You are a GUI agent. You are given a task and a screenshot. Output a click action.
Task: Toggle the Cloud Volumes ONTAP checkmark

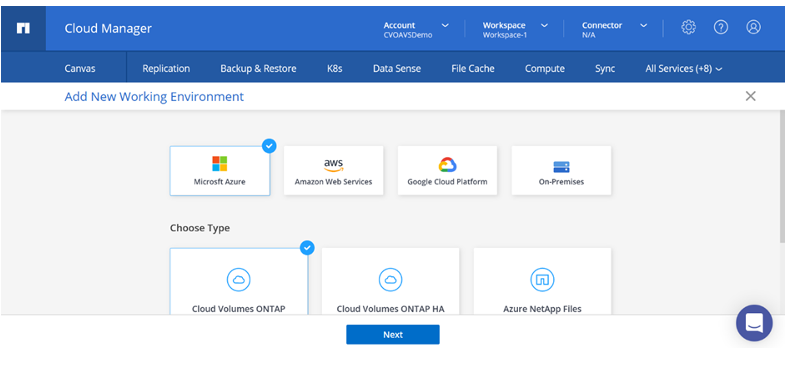[x=307, y=248]
